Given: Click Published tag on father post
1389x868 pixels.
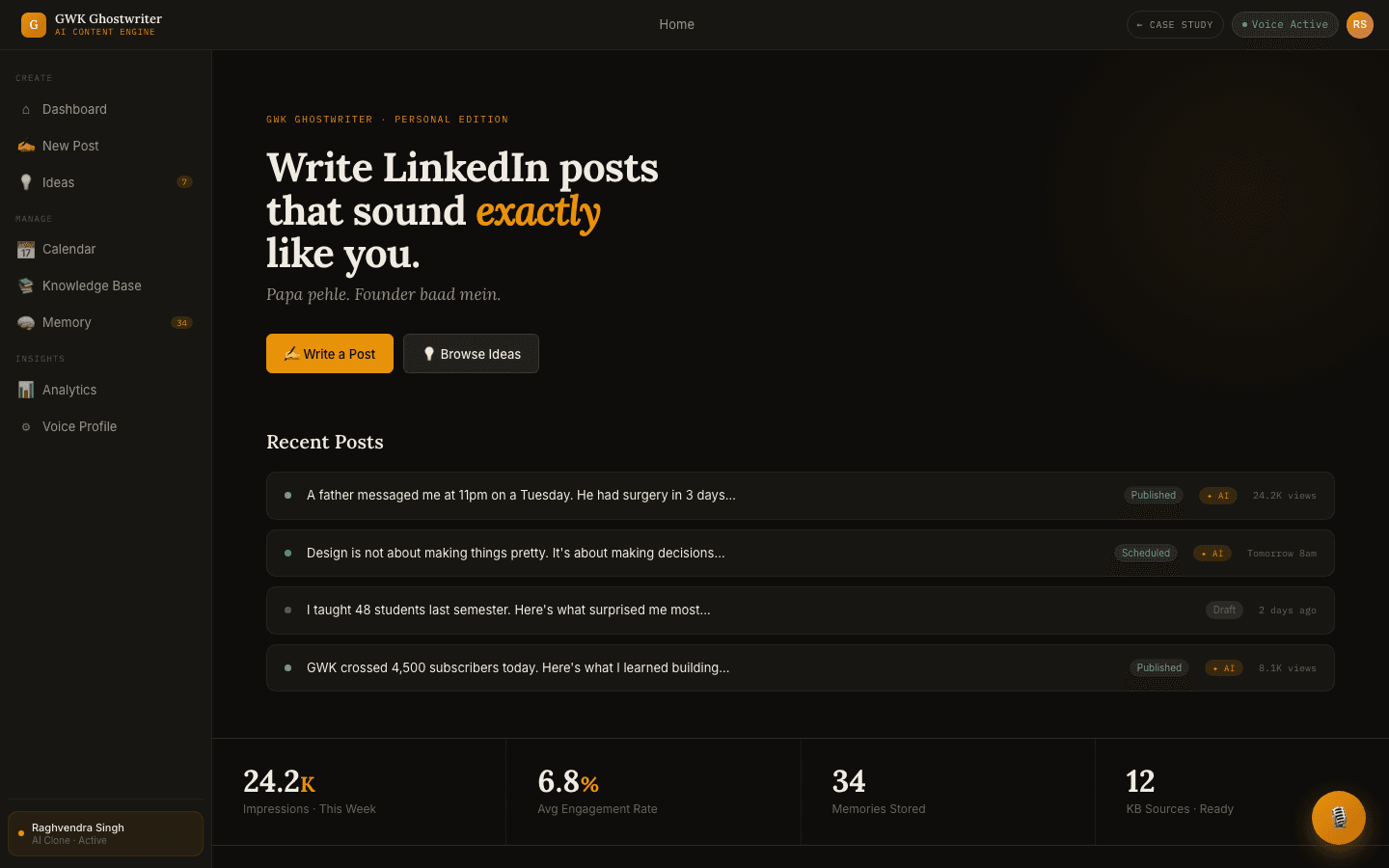Looking at the screenshot, I should click(1154, 496).
